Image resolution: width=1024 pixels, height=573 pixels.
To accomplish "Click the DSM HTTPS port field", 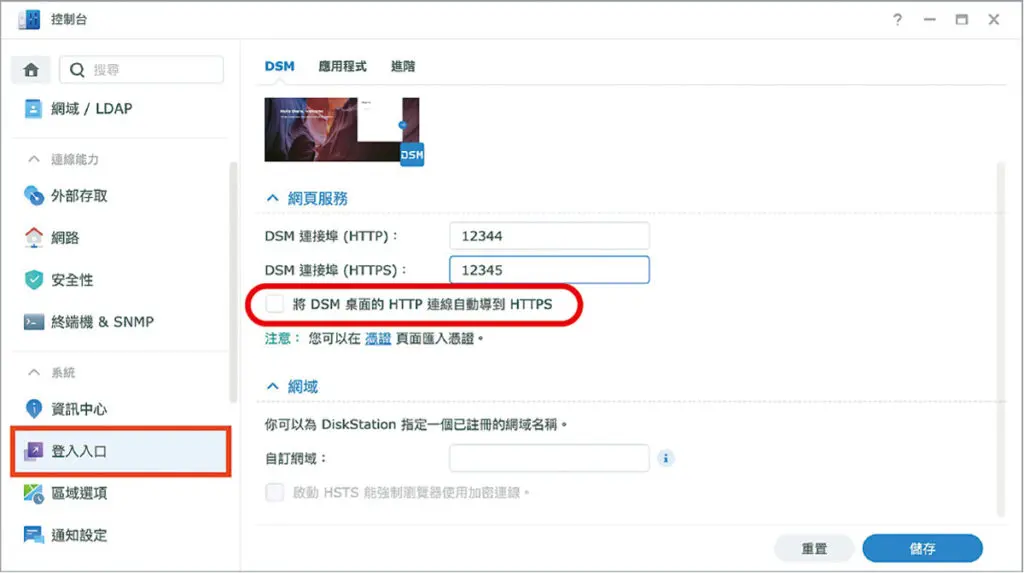I will coord(549,270).
